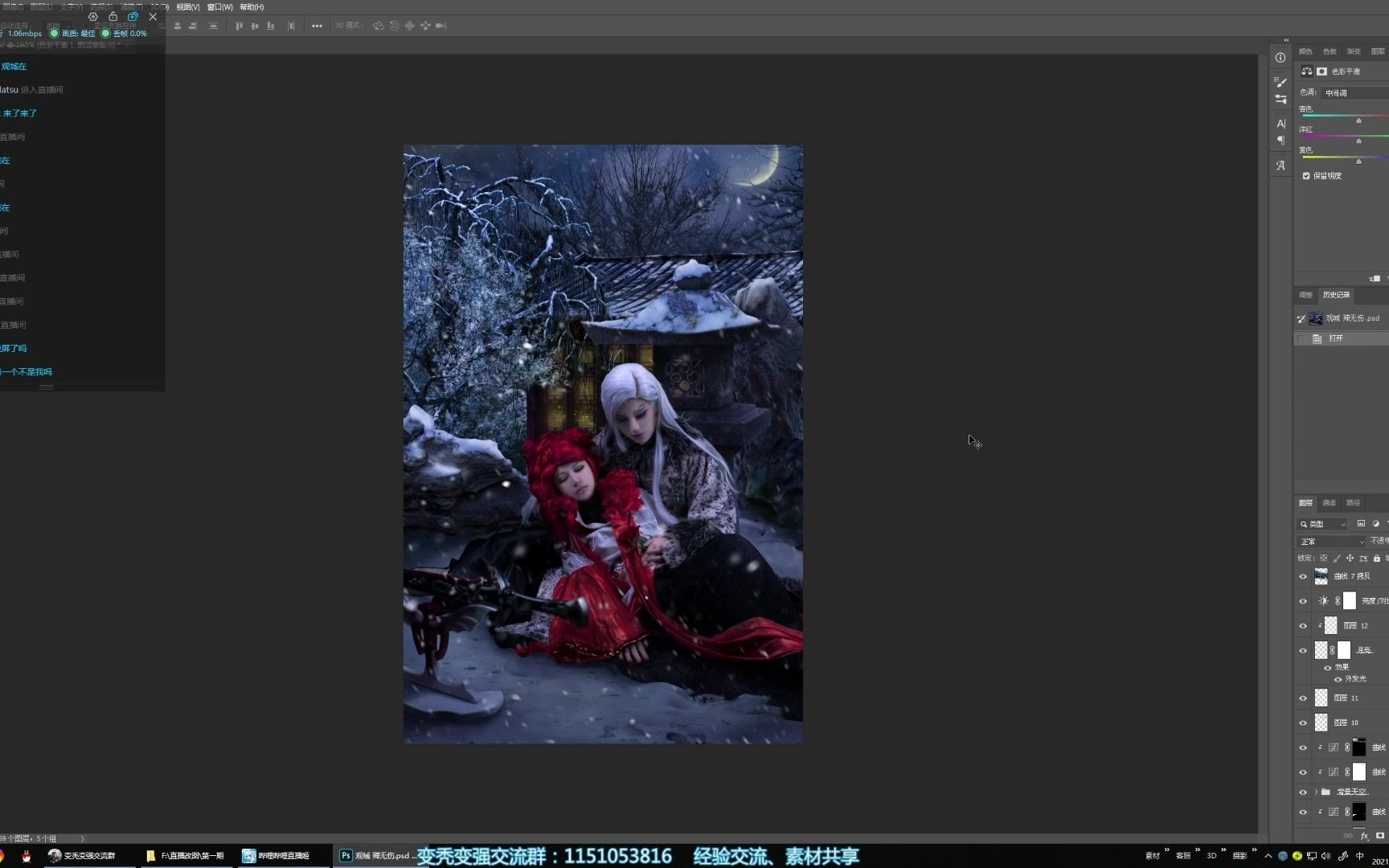The height and width of the screenshot is (868, 1389).
Task: Open the Brush Settings panel icon
Action: pyautogui.click(x=1280, y=82)
